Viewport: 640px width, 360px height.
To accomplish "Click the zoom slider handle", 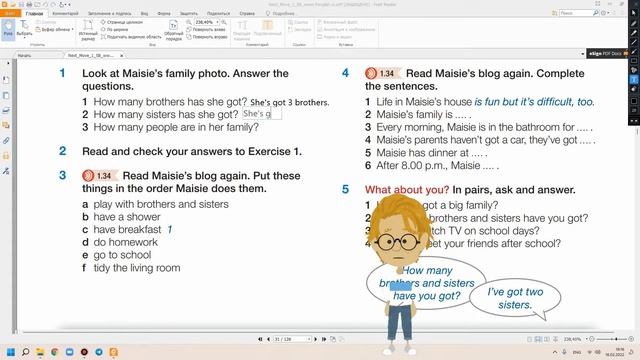I will [x=616, y=339].
